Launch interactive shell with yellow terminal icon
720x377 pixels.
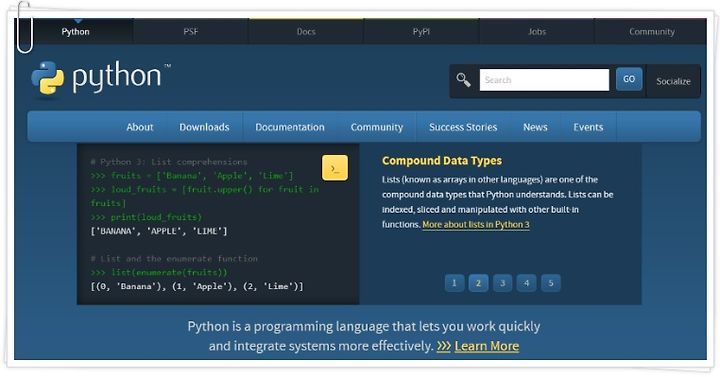[335, 168]
